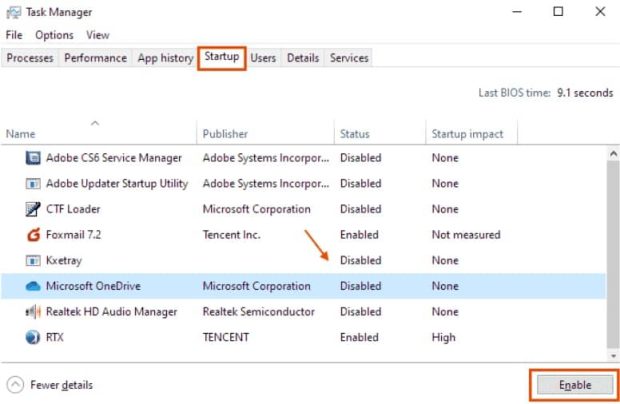Image resolution: width=620 pixels, height=404 pixels.
Task: Click the Foxmail 7.2 icon
Action: coord(32,236)
